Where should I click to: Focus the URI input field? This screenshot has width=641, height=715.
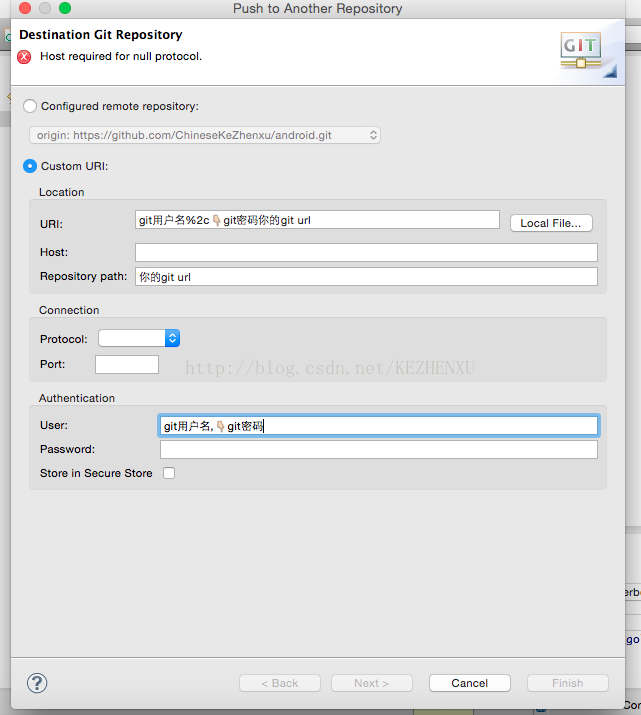click(x=317, y=220)
